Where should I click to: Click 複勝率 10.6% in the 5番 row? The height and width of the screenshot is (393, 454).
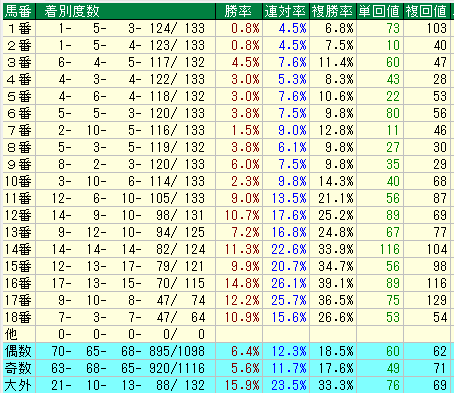point(336,97)
